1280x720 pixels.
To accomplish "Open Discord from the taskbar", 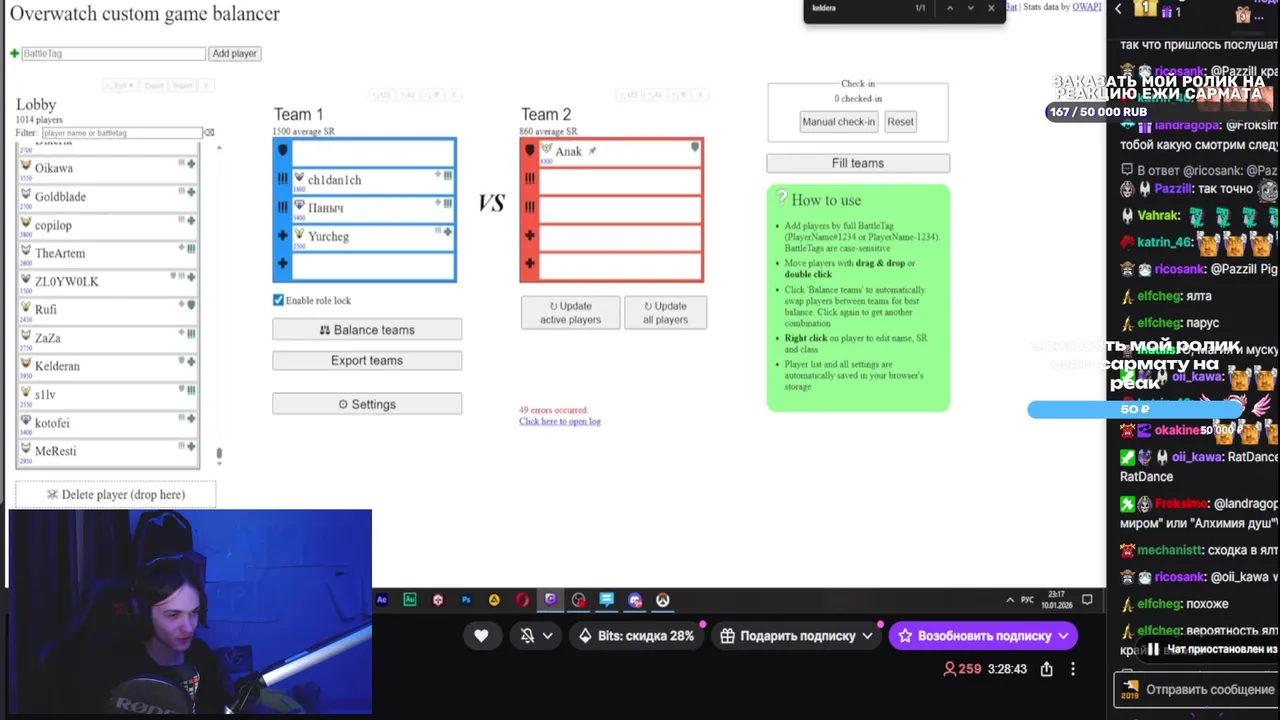I will 635,600.
